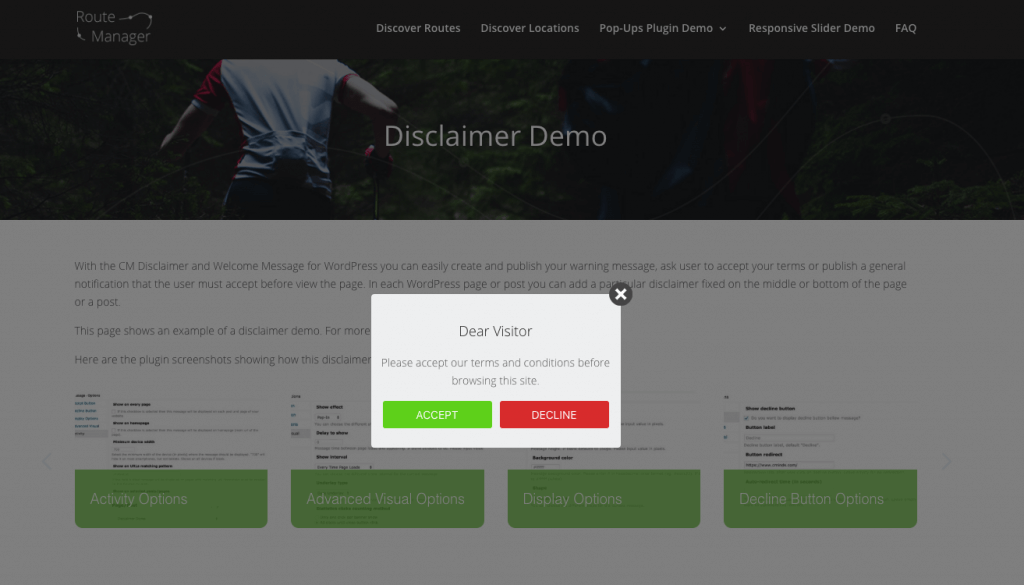Click the Disclaimer Demo hero banner
This screenshot has width=1024, height=585.
(495, 137)
